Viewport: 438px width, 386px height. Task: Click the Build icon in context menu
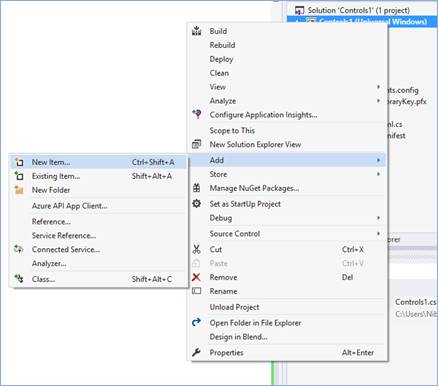click(x=197, y=31)
